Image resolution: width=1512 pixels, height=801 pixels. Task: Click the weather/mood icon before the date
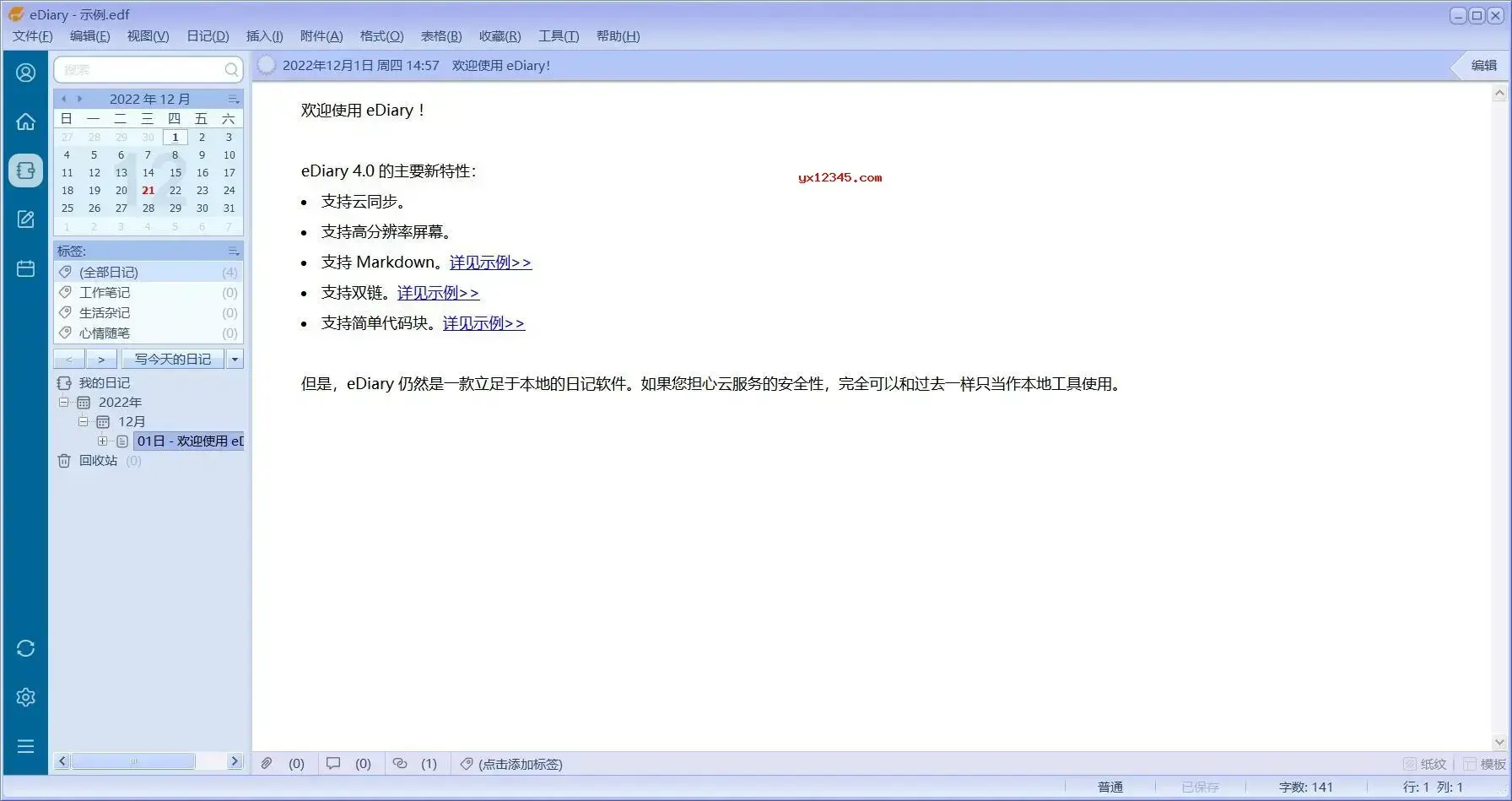click(266, 65)
